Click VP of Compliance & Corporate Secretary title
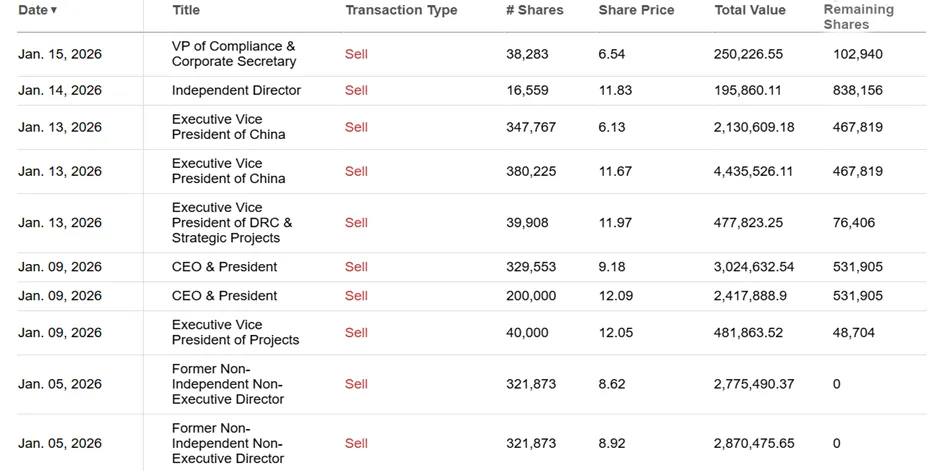The width and height of the screenshot is (935, 471). (x=233, y=54)
